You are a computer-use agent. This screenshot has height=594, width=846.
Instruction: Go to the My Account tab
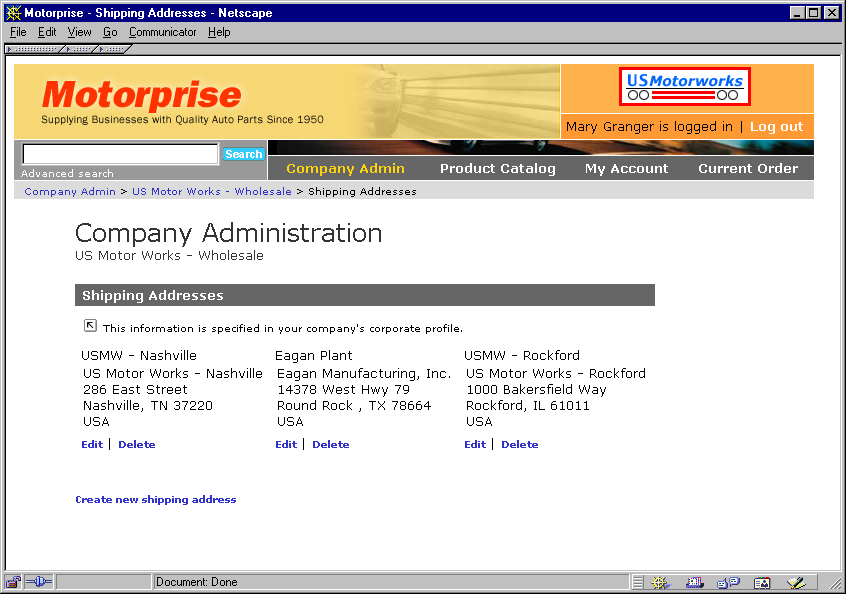pyautogui.click(x=626, y=168)
